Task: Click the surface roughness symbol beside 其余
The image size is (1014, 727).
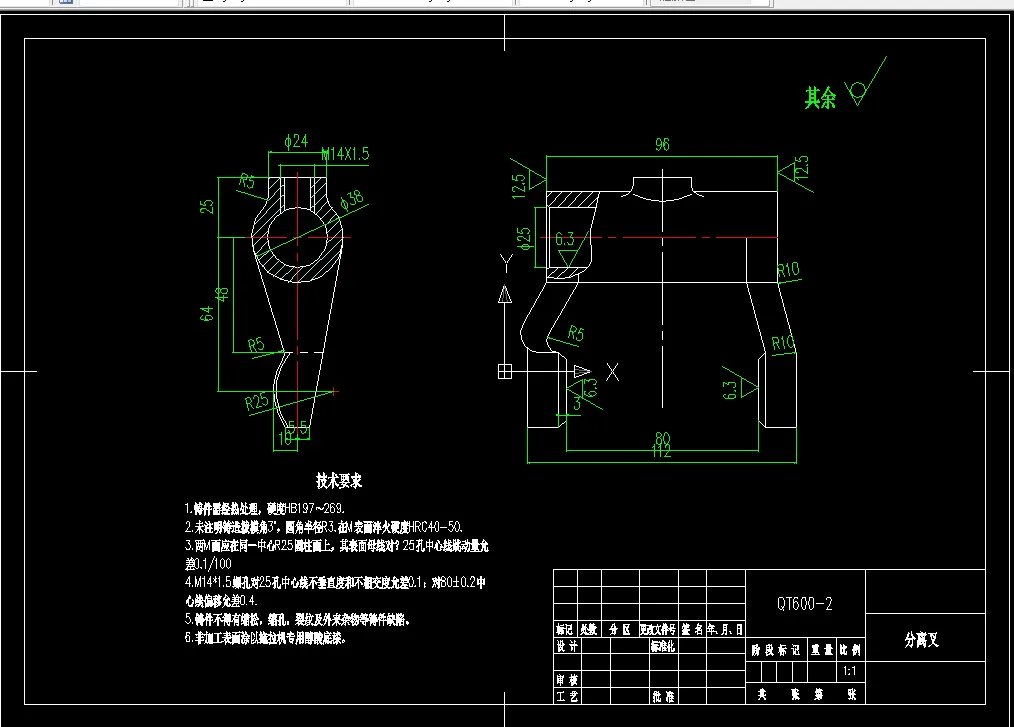Action: pyautogui.click(x=865, y=83)
